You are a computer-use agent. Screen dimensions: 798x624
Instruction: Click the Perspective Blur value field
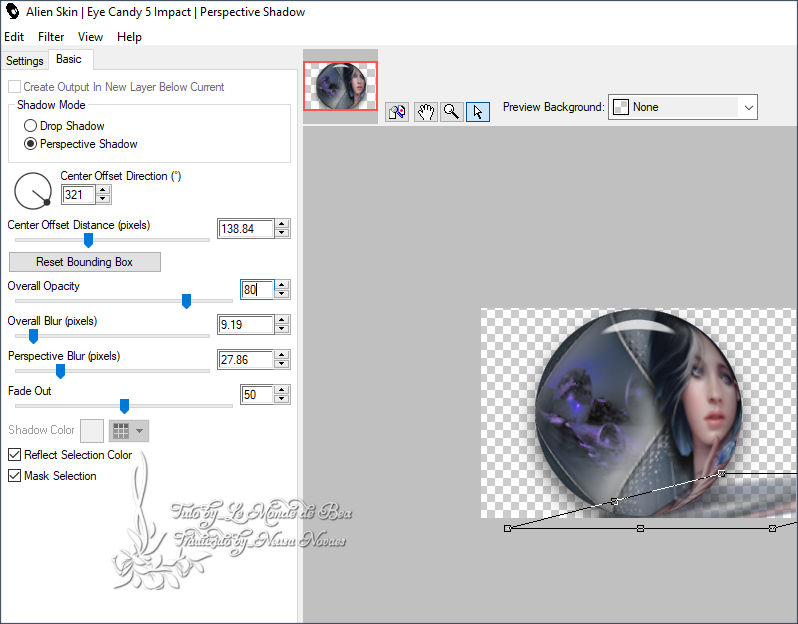[x=246, y=359]
